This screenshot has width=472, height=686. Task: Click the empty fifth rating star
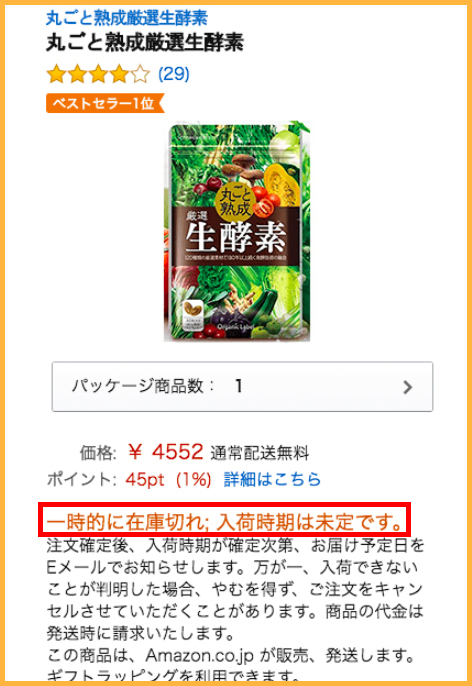pos(140,74)
